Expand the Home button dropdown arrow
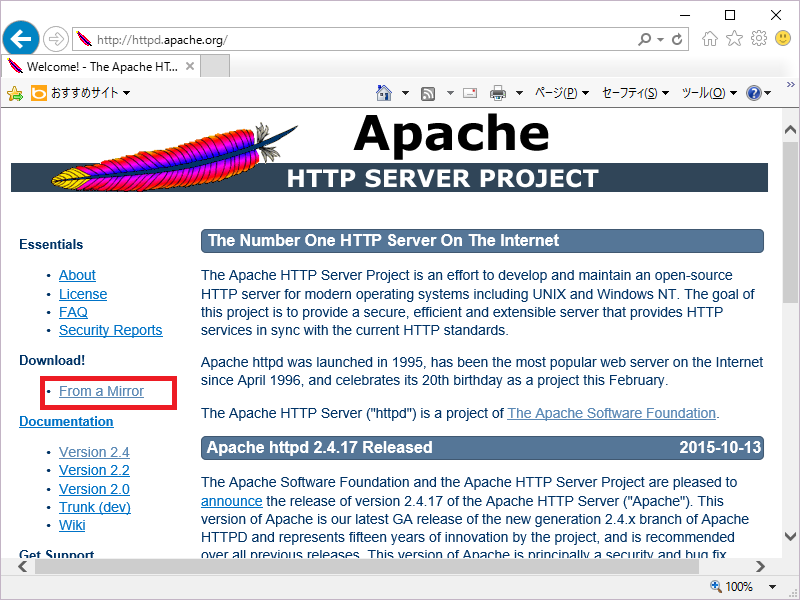Viewport: 800px width, 600px height. click(405, 93)
